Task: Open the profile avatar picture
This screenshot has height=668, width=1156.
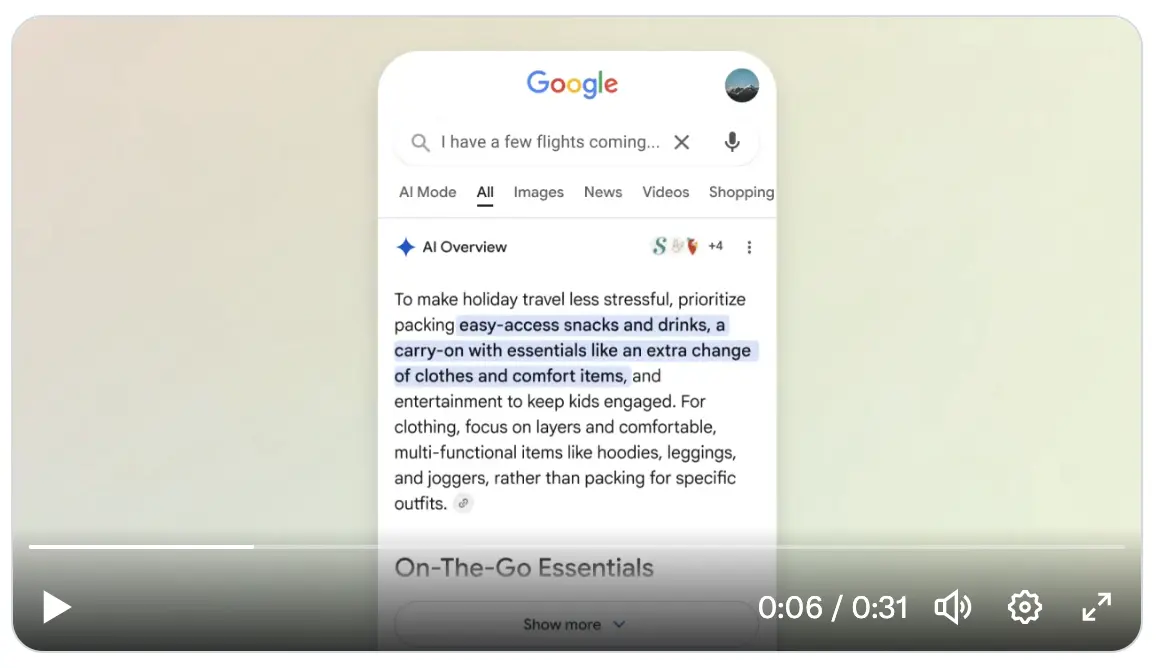Action: [742, 85]
